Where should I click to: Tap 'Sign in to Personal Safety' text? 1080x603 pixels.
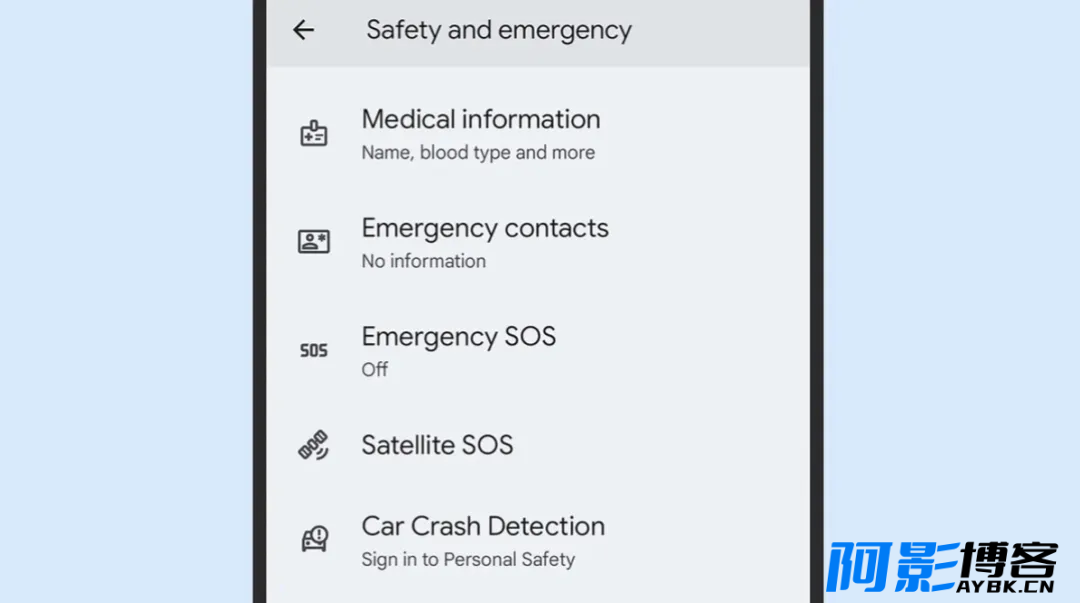tap(468, 559)
